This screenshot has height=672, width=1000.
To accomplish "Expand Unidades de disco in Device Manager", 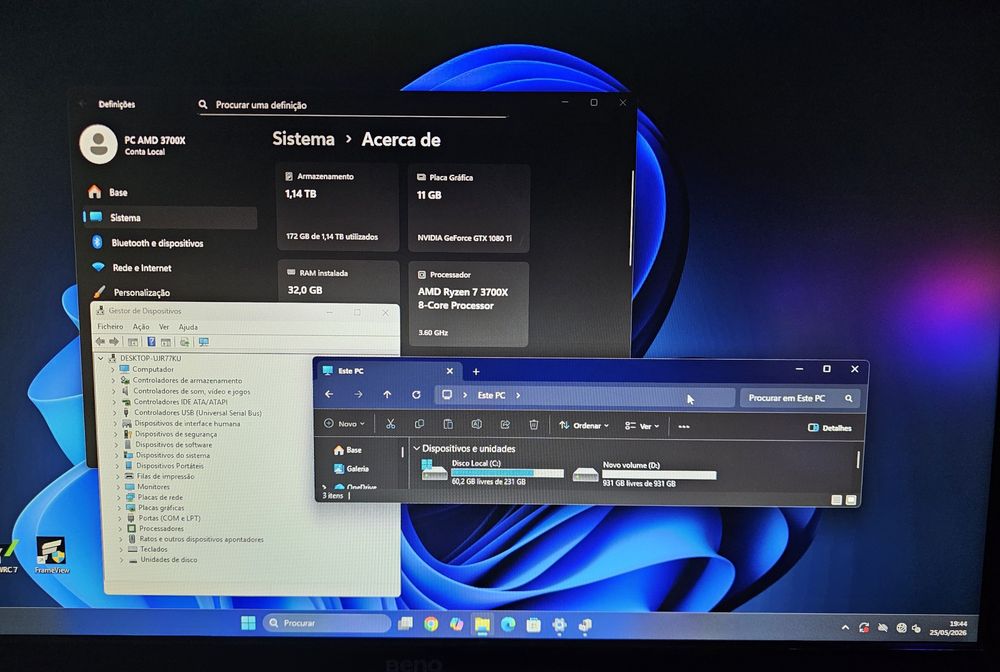I will tap(121, 560).
